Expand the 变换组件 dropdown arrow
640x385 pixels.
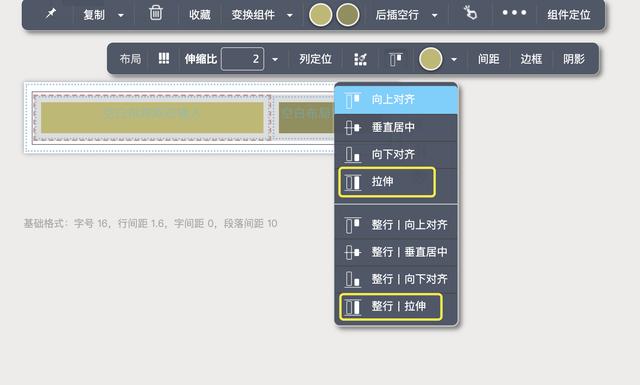pyautogui.click(x=289, y=16)
